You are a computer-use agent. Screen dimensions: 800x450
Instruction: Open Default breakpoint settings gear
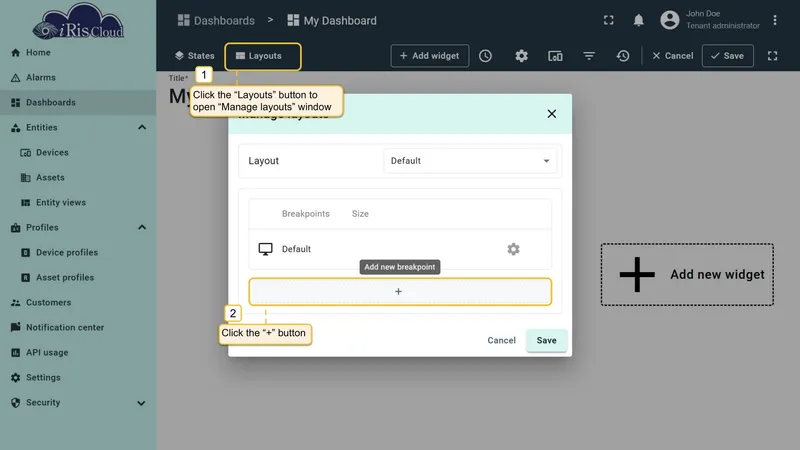tap(513, 249)
